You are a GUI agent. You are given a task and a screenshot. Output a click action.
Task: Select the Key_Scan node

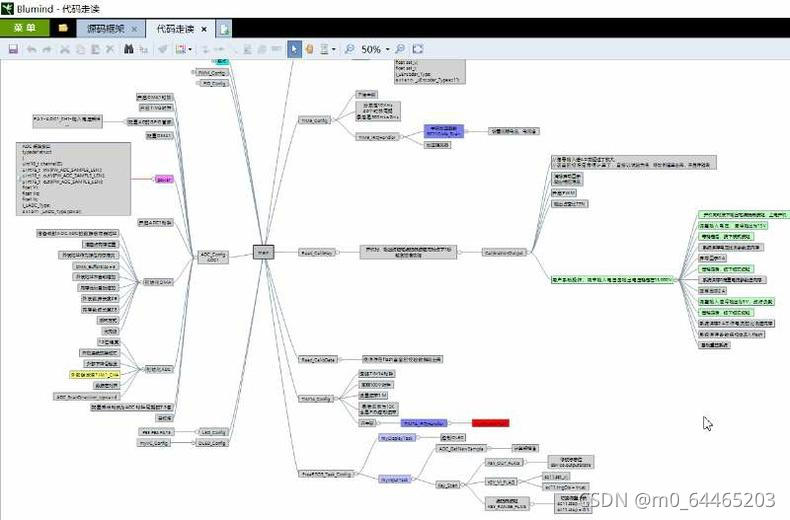coord(448,485)
